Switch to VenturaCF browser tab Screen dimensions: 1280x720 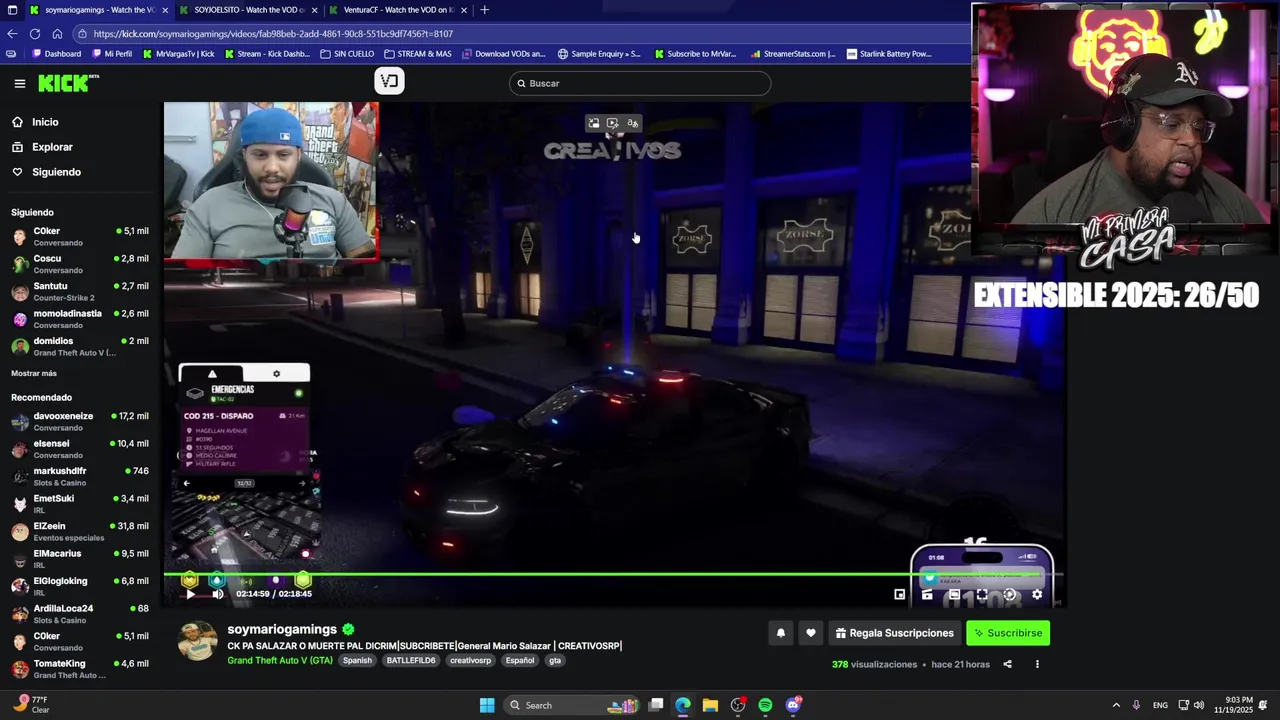coord(397,10)
